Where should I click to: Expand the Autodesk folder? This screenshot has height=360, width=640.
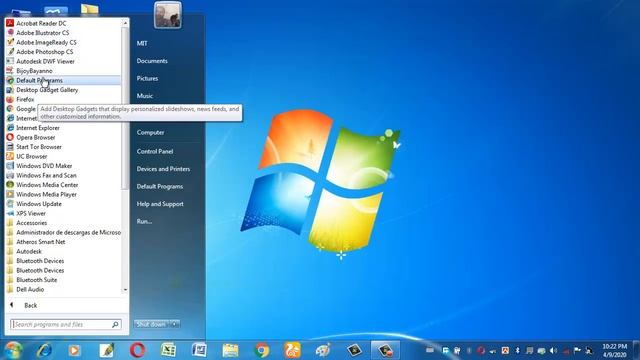[63, 251]
